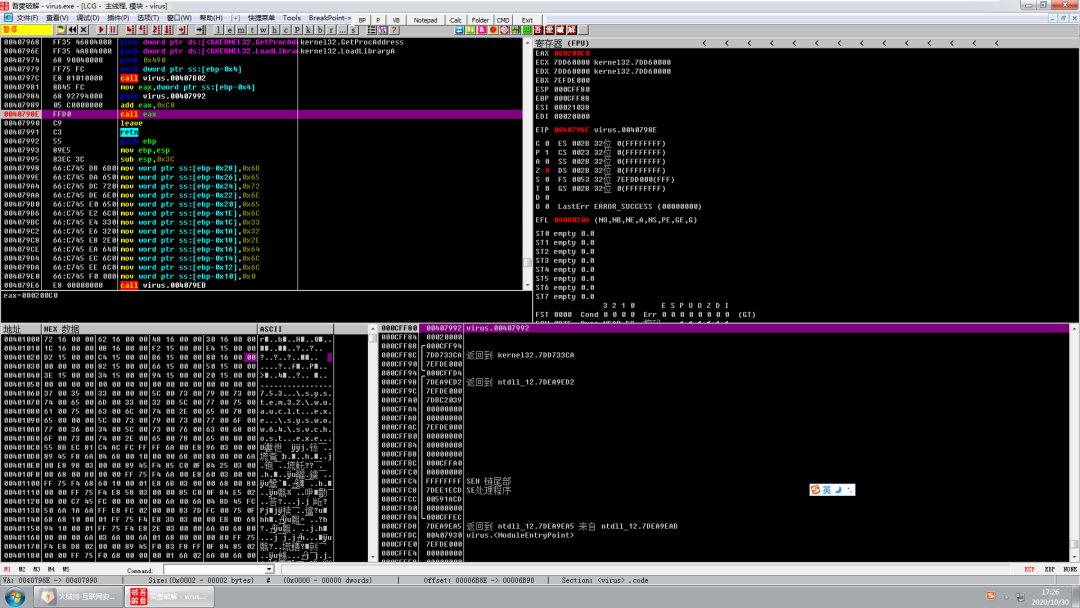1080x608 pixels.
Task: Click the Notepad button
Action: (x=425, y=20)
